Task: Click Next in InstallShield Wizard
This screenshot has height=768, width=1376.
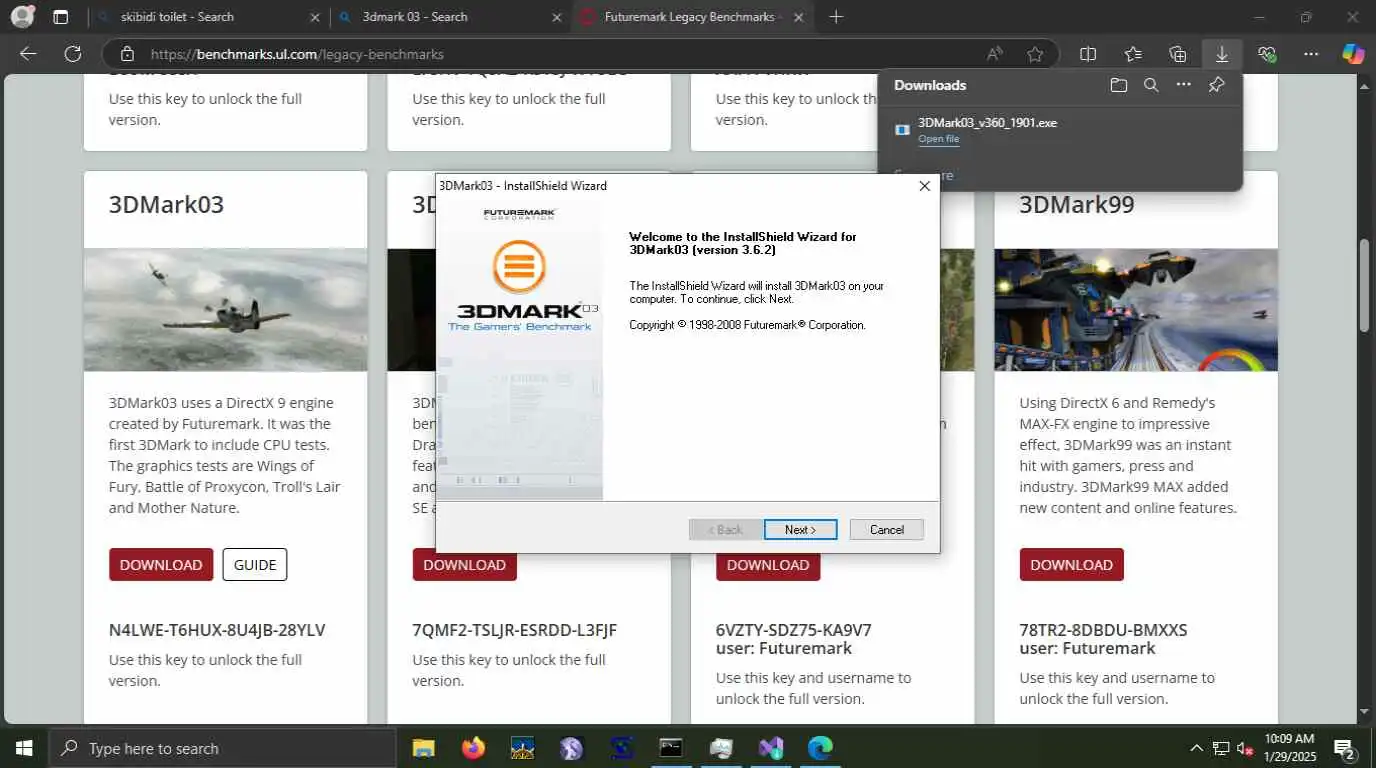Action: [x=800, y=529]
